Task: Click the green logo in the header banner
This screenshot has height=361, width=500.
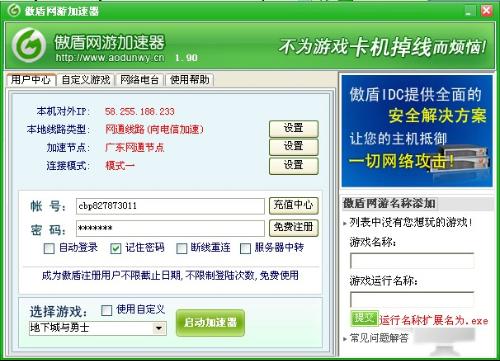Action: (29, 45)
